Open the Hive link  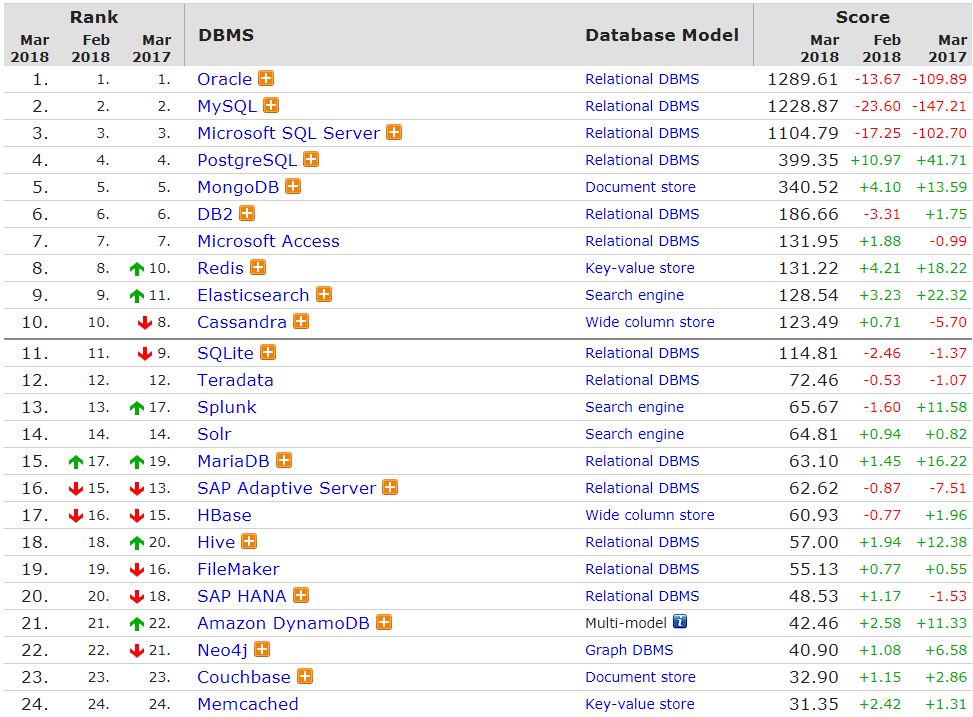(216, 542)
